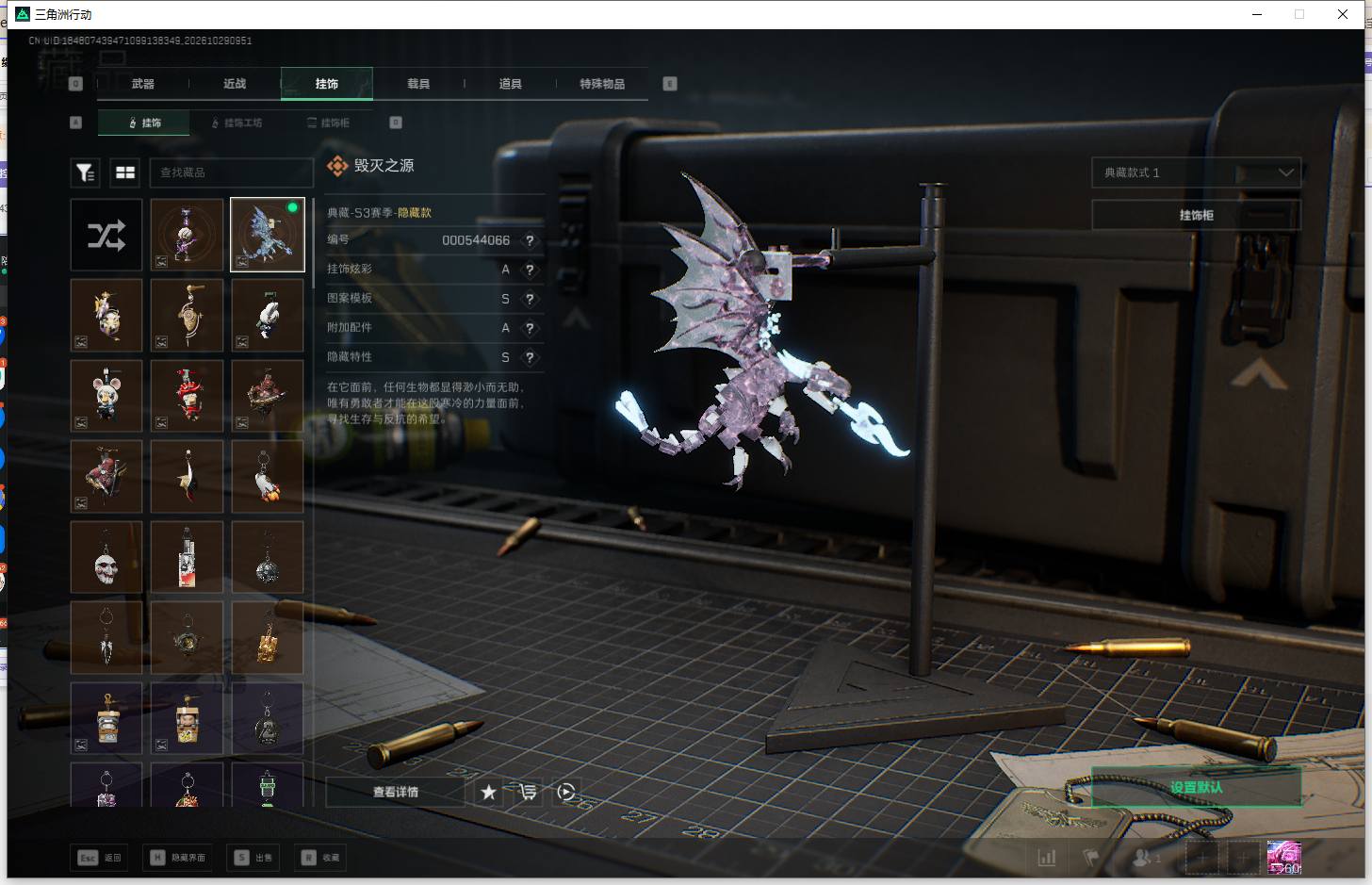Select the skull mask charm thumbnail
This screenshot has width=1372, height=885.
(106, 557)
